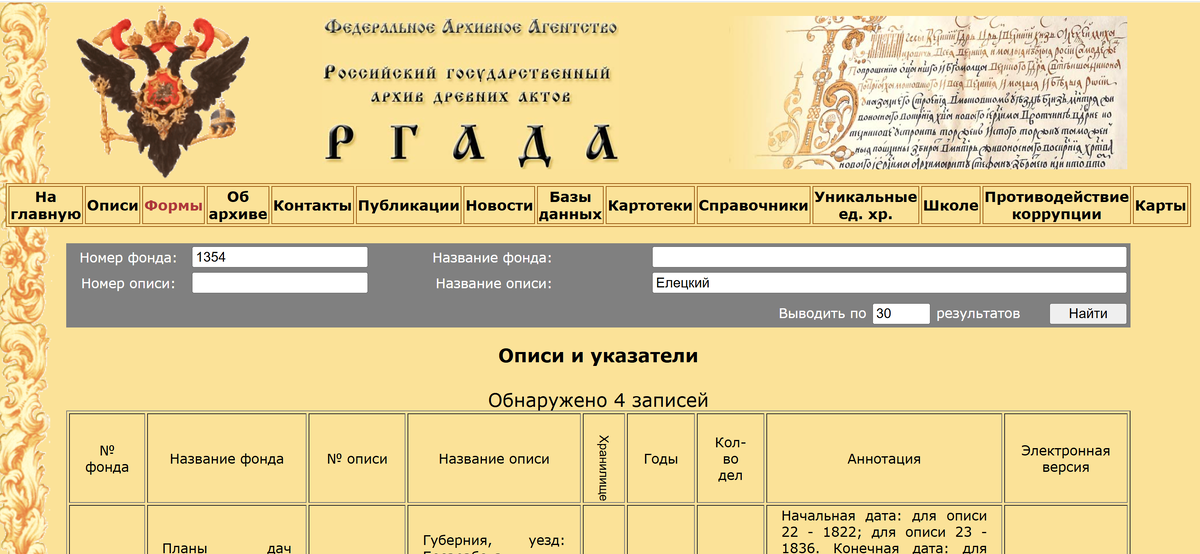Screen dimensions: 1200x554
Task: Open the Школе menu item
Action: pyautogui.click(x=950, y=205)
